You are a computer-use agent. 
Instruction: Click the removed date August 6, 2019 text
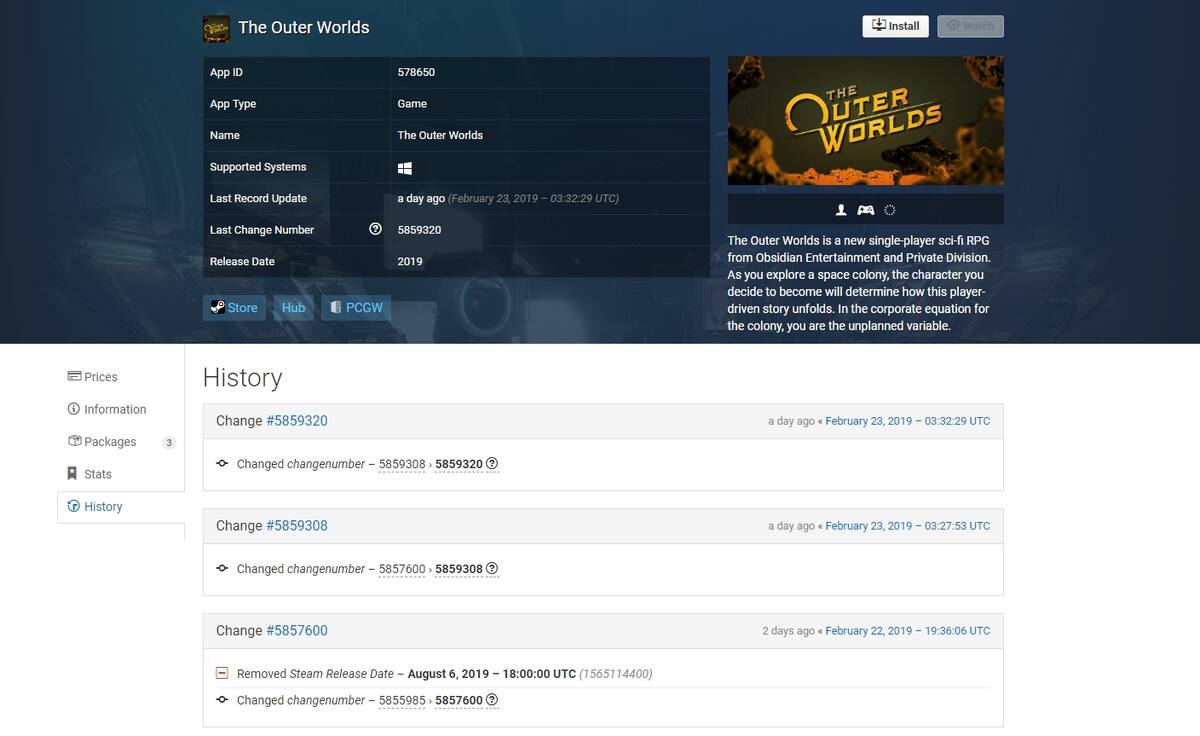492,674
